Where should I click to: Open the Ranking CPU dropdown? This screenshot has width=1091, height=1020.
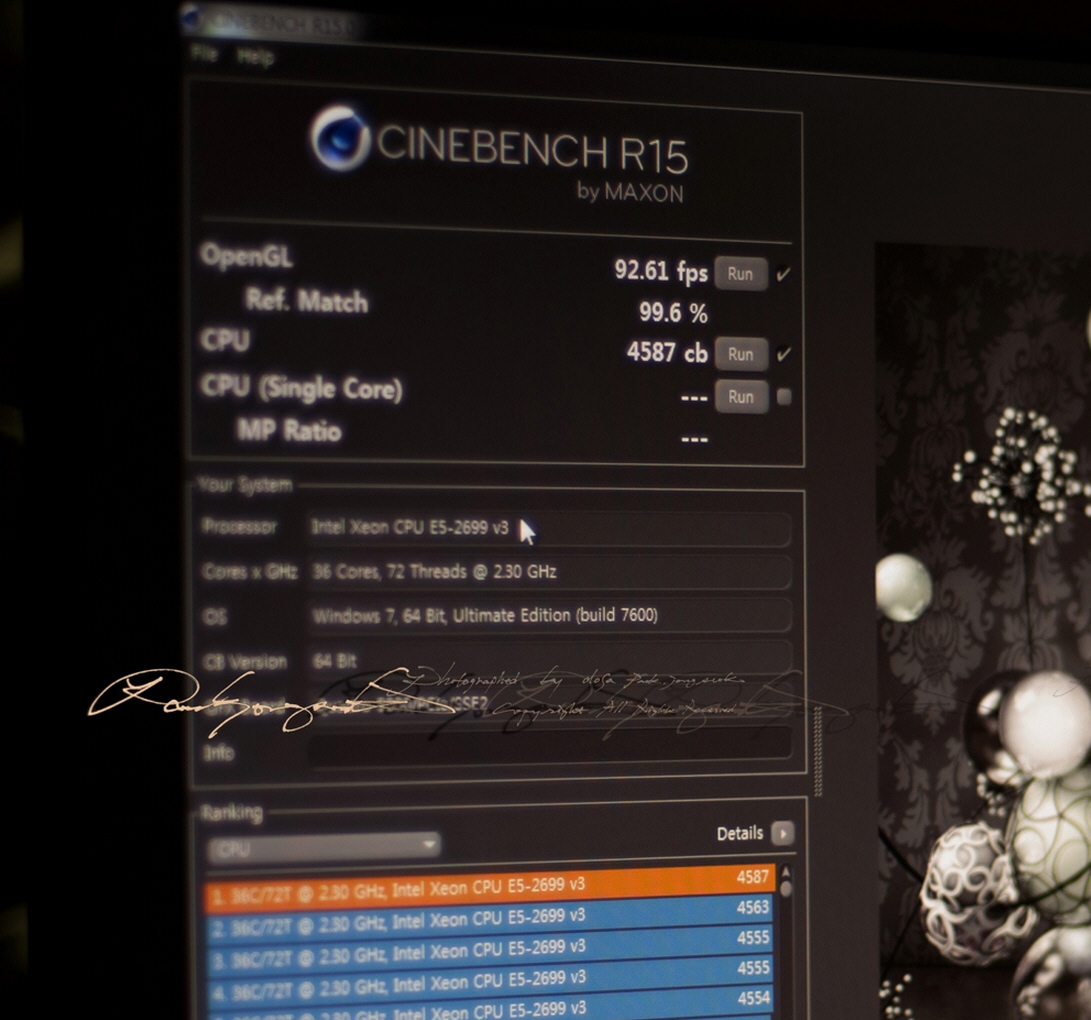tap(324, 847)
